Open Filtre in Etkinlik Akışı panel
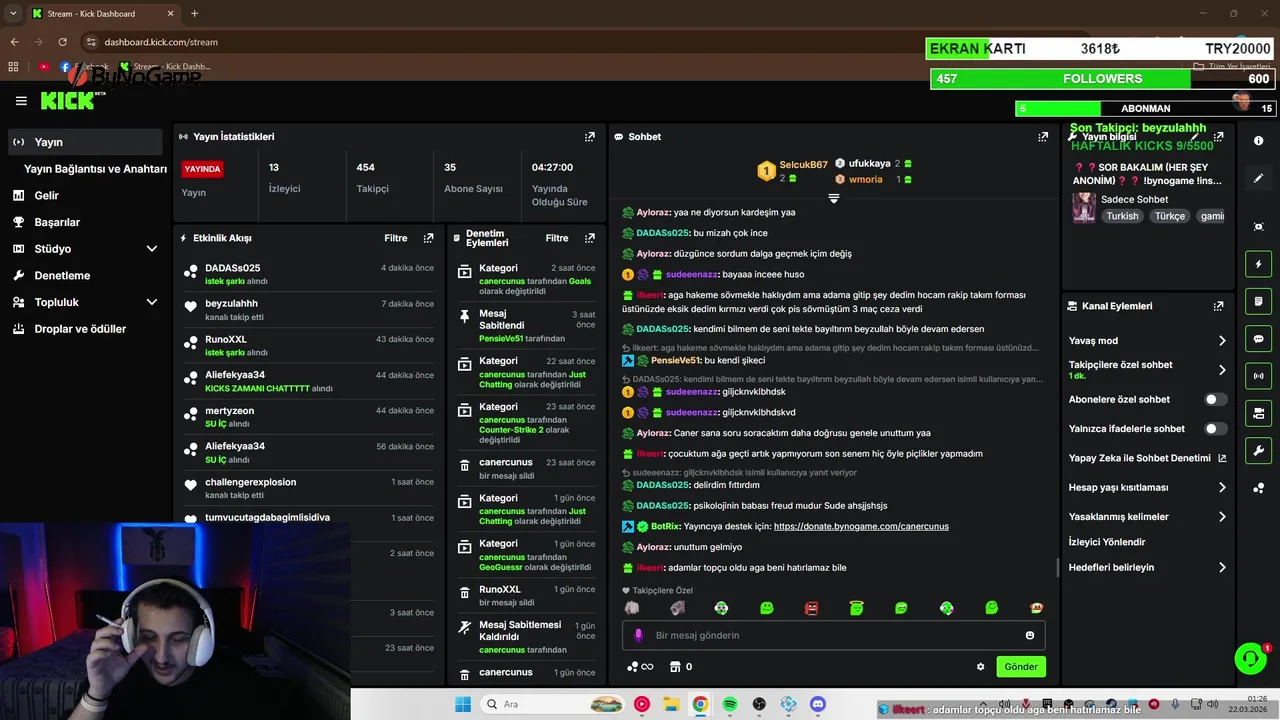The width and height of the screenshot is (1280, 720). coord(396,238)
